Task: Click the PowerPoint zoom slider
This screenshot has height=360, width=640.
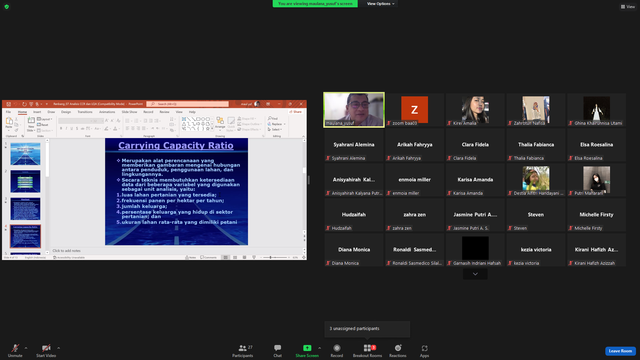Action: click(x=274, y=258)
